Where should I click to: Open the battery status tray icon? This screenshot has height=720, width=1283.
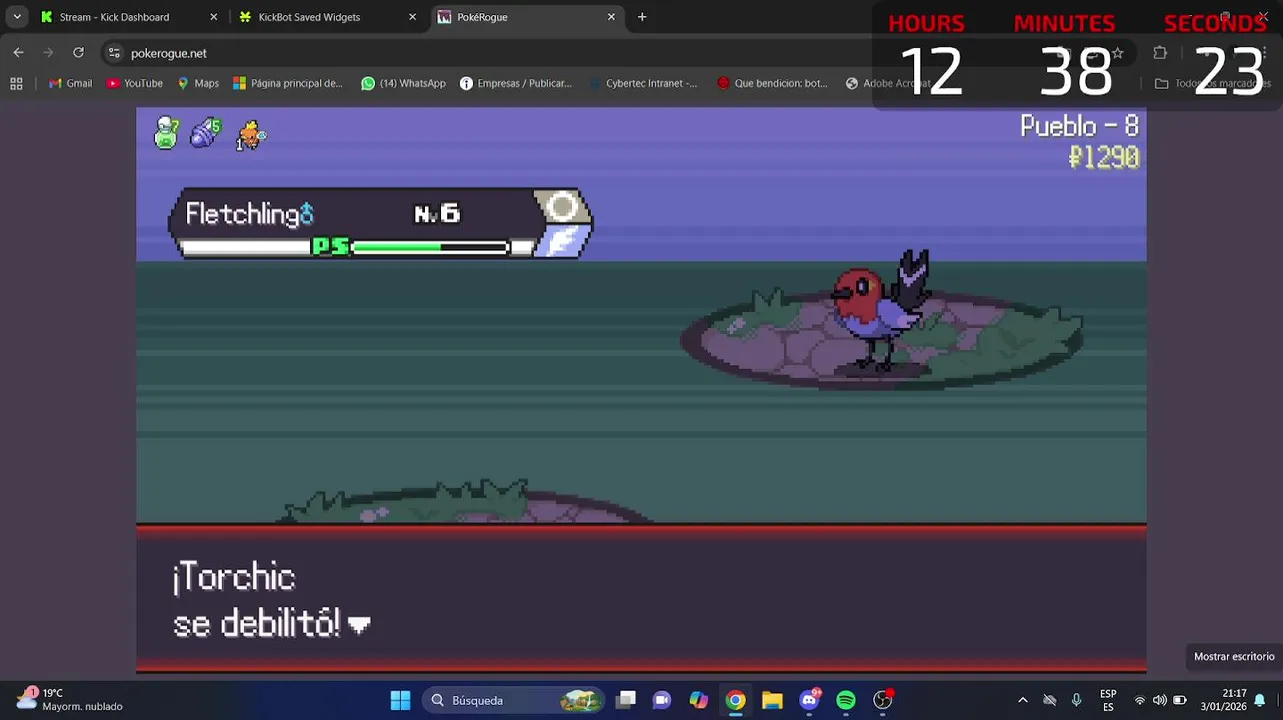click(x=1180, y=700)
